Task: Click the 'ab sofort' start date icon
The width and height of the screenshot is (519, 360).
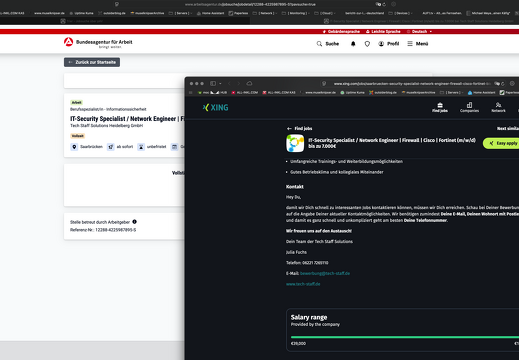Action: click(110, 147)
